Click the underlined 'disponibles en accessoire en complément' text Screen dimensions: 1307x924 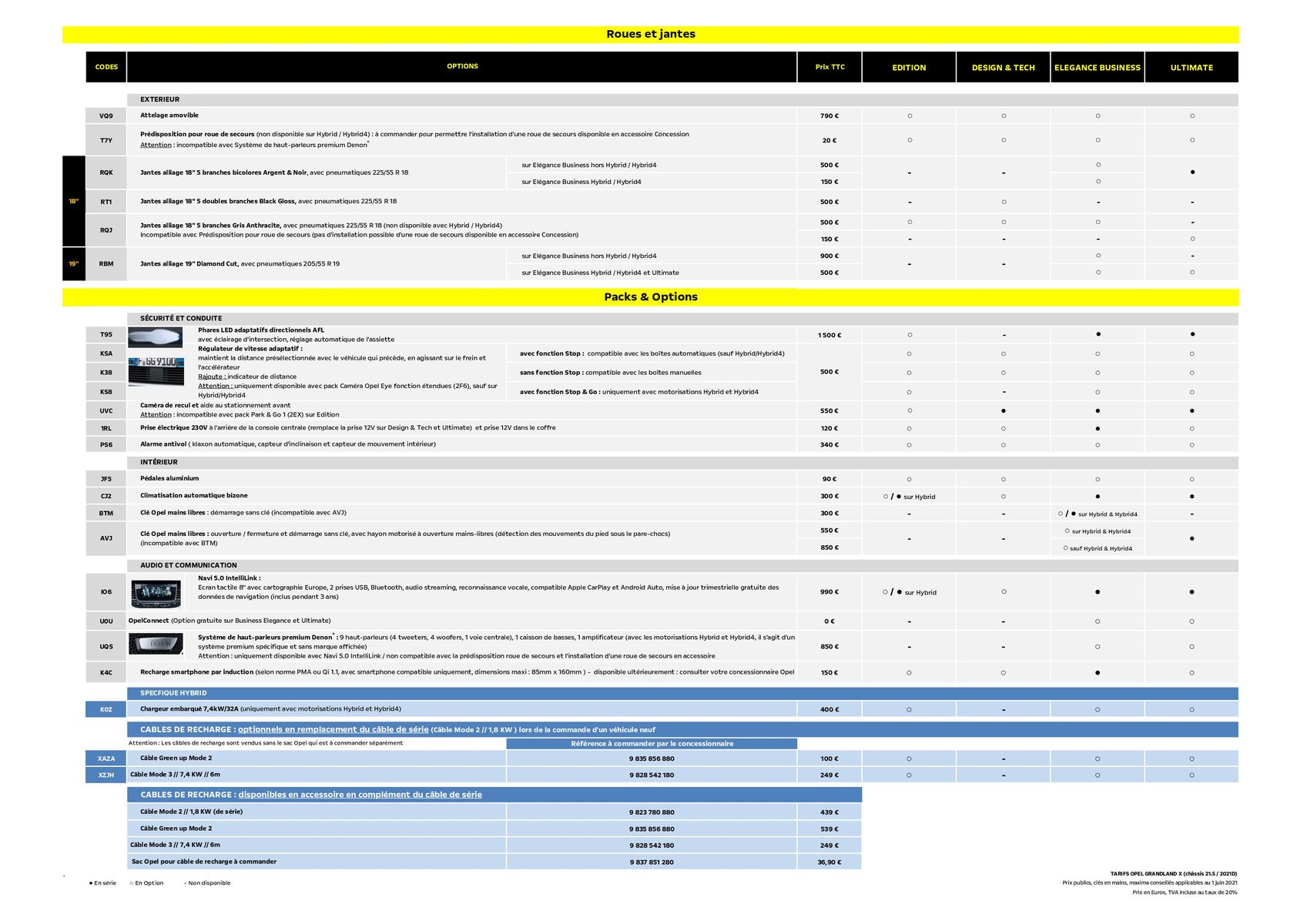[x=360, y=795]
